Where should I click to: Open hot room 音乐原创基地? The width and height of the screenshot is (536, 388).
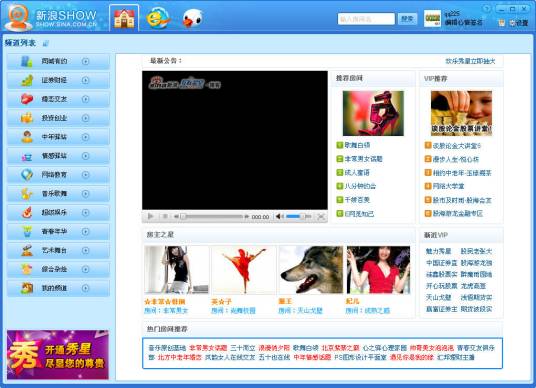click(167, 348)
